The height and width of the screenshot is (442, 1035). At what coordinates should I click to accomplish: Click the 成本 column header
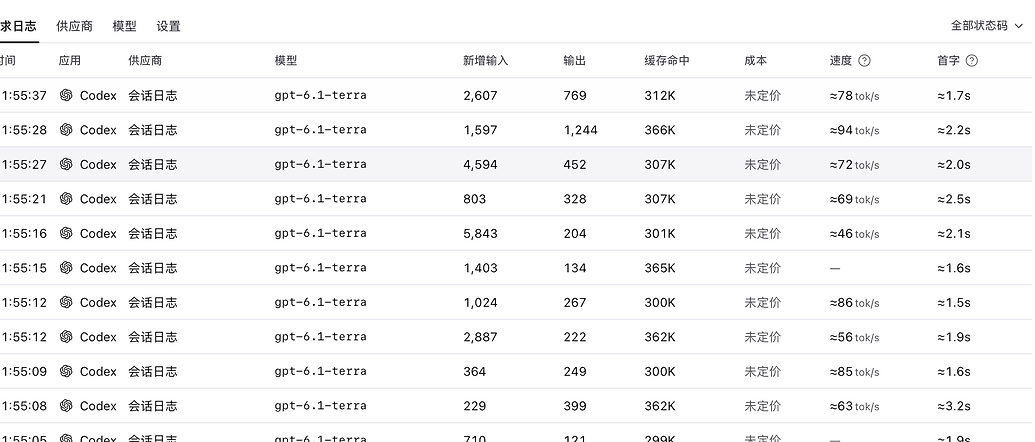coord(756,61)
